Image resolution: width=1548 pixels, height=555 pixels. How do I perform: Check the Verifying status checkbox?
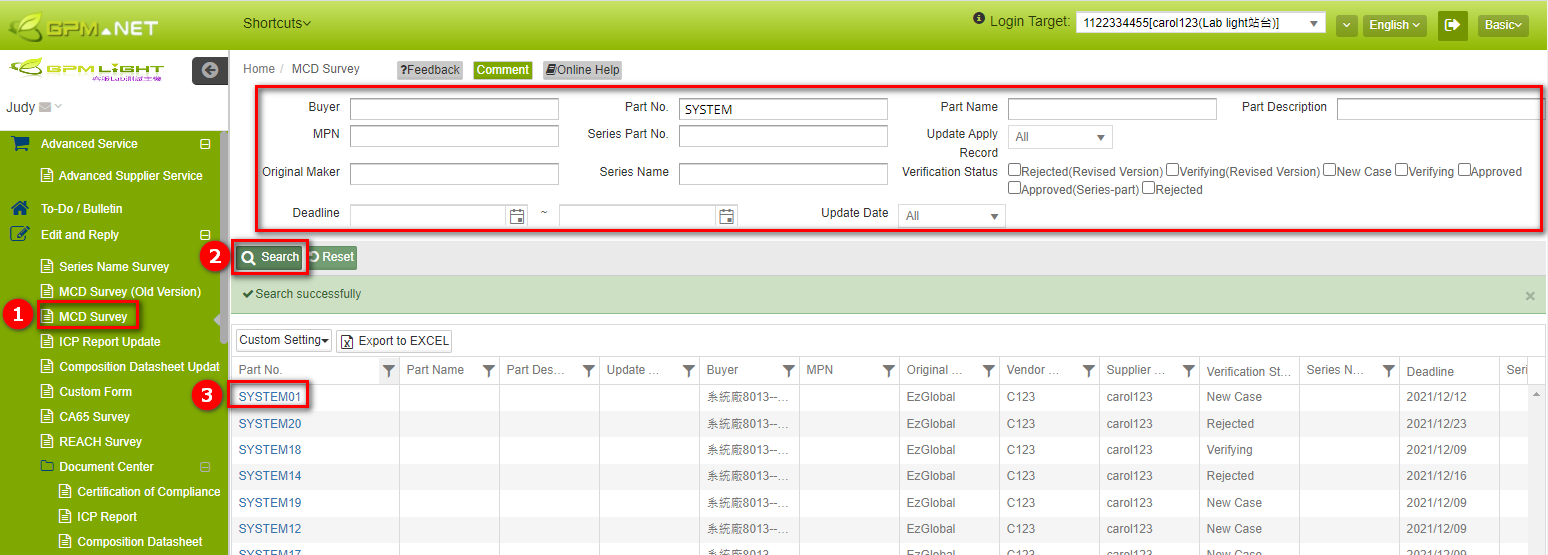[x=1401, y=170]
